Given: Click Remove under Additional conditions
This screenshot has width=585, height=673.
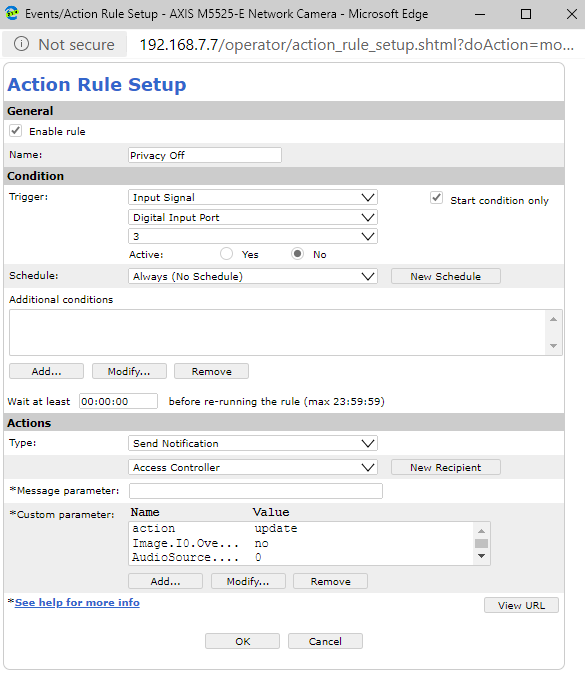Looking at the screenshot, I should tap(211, 371).
